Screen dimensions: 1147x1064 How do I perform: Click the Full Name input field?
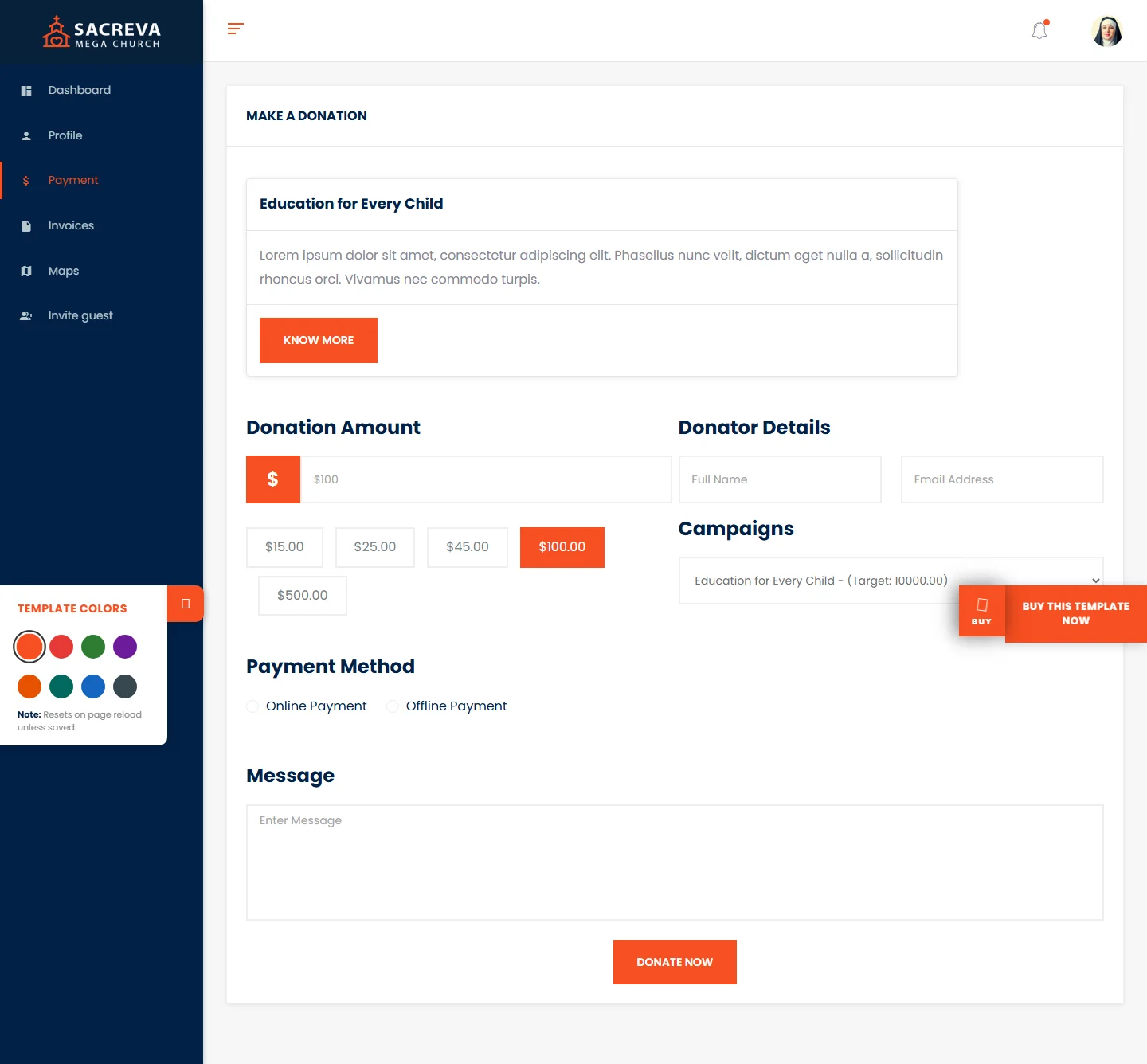coord(779,479)
